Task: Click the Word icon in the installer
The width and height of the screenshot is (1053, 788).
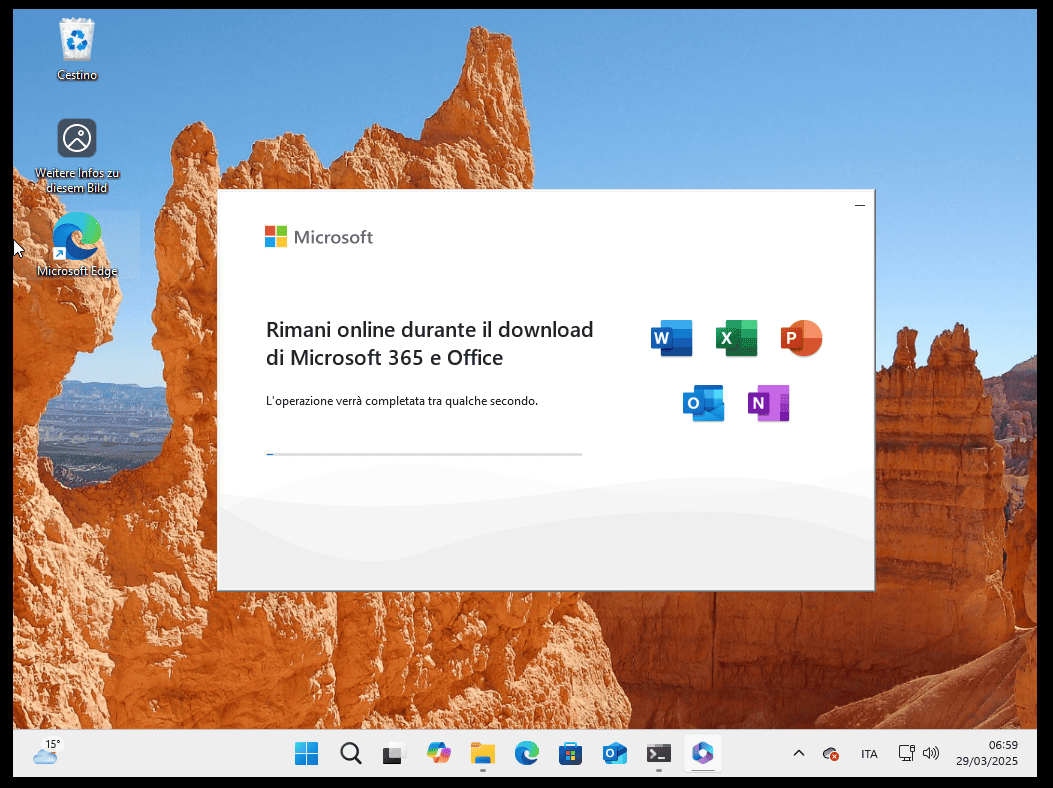Action: point(671,339)
